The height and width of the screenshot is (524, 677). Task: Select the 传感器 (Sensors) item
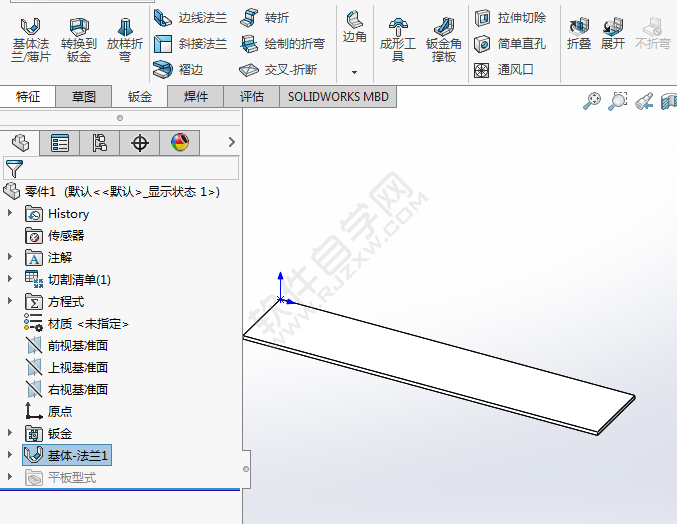54,236
